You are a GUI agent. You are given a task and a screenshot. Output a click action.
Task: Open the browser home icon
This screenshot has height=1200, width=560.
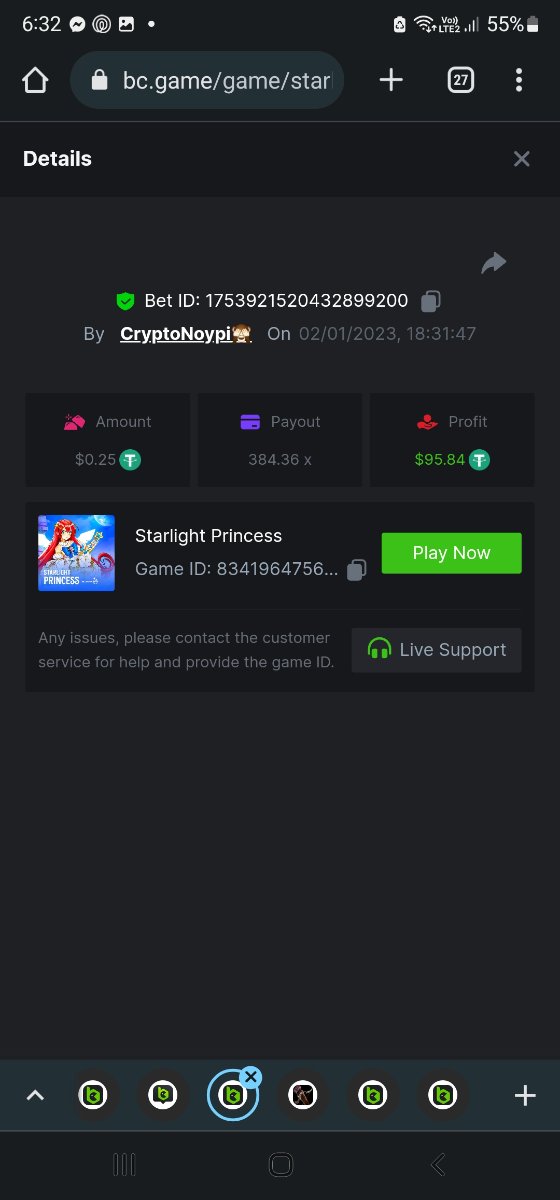coord(35,80)
